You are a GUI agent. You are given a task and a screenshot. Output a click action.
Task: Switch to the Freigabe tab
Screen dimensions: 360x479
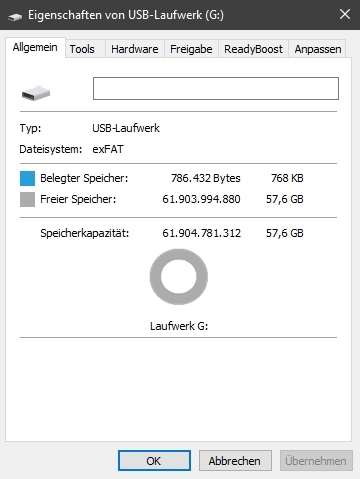(191, 49)
